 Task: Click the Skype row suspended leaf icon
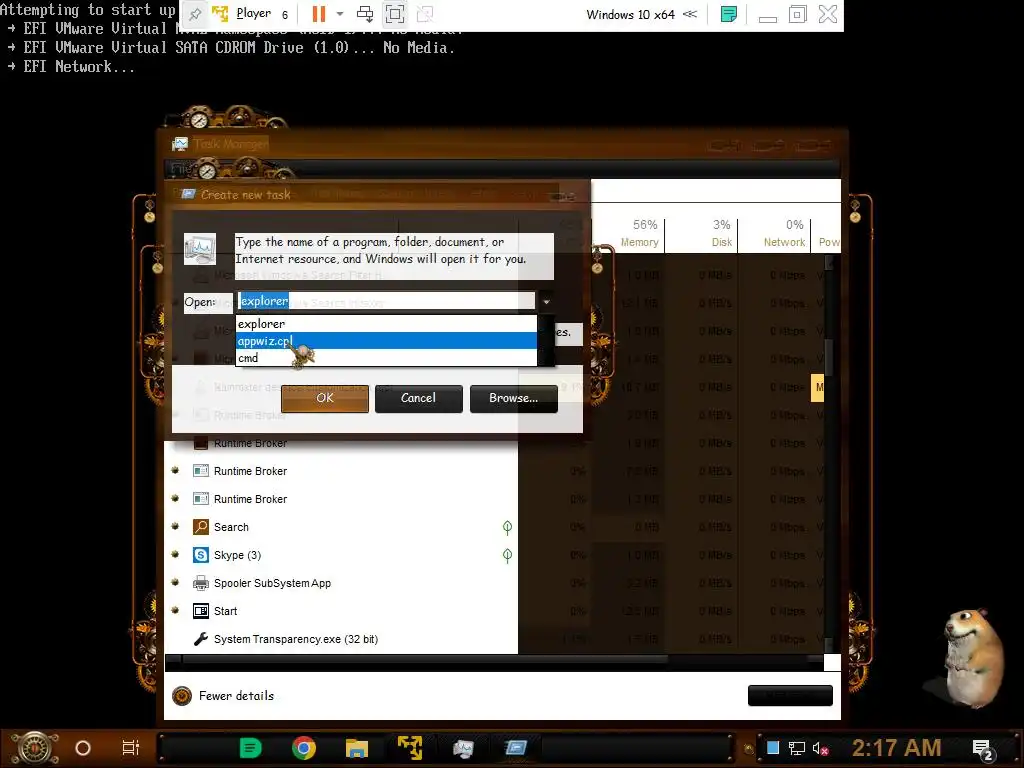tap(507, 556)
